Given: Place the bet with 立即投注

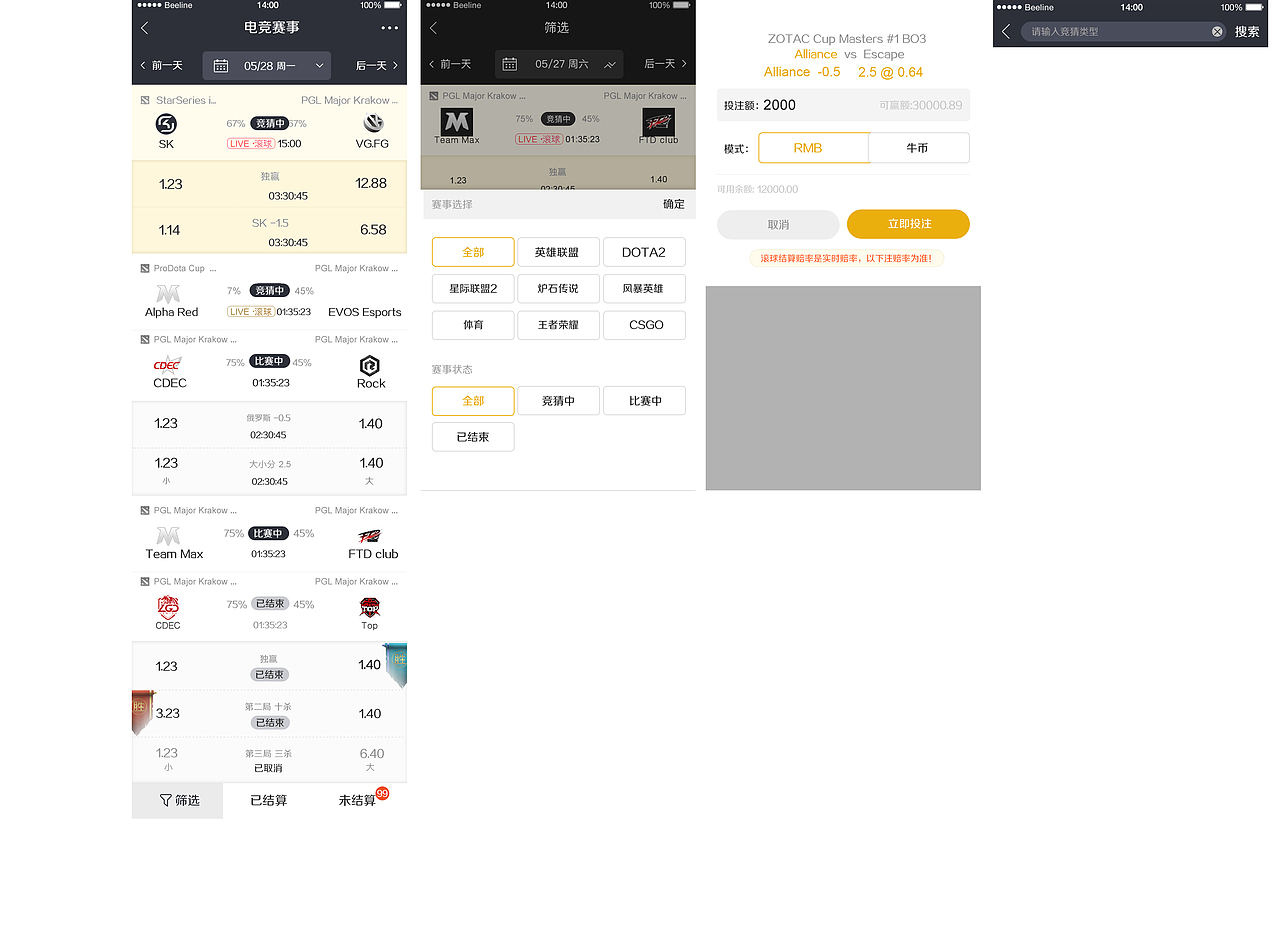Looking at the screenshot, I should (908, 224).
